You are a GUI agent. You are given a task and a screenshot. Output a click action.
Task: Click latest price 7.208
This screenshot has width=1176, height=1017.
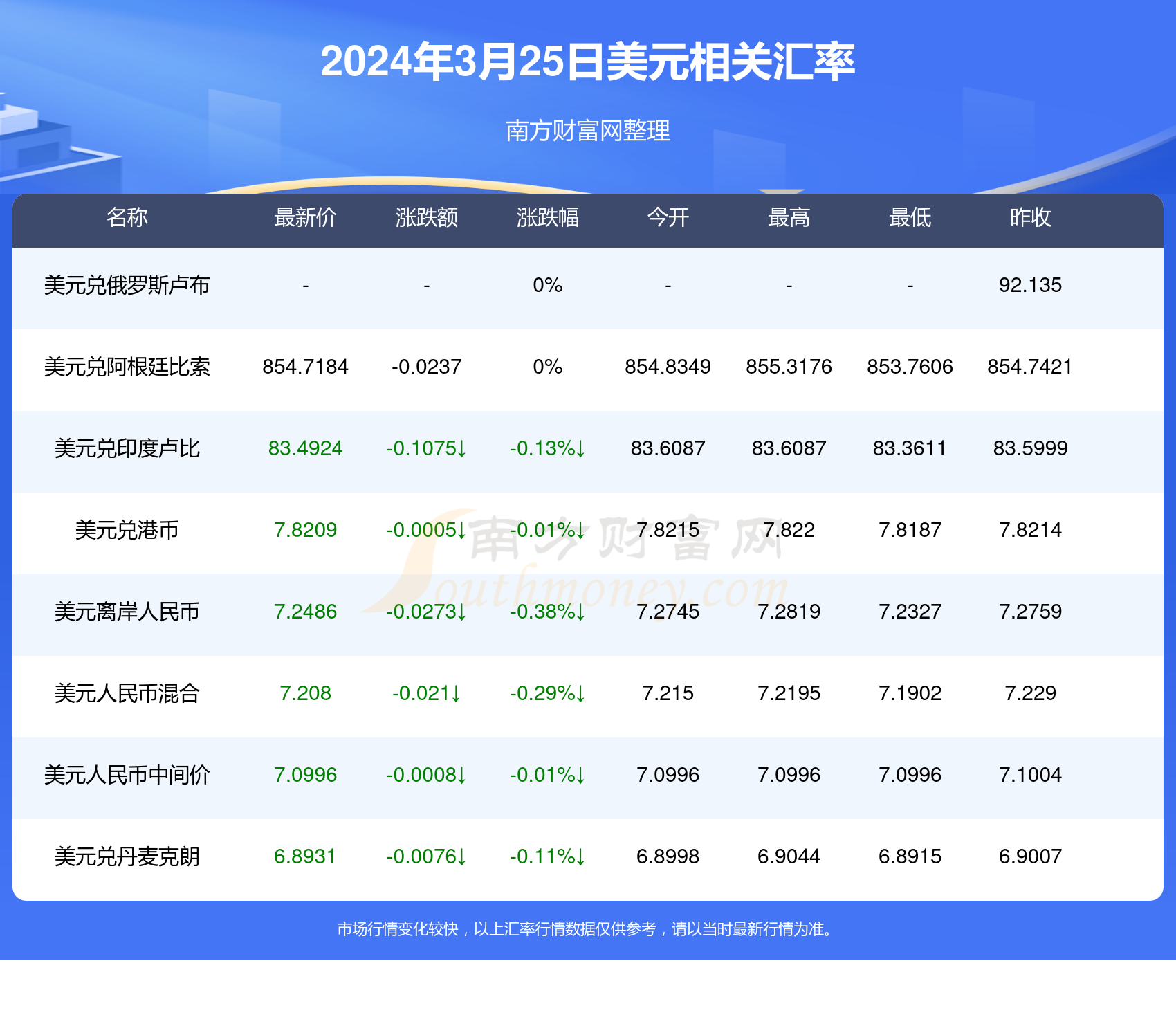305,693
